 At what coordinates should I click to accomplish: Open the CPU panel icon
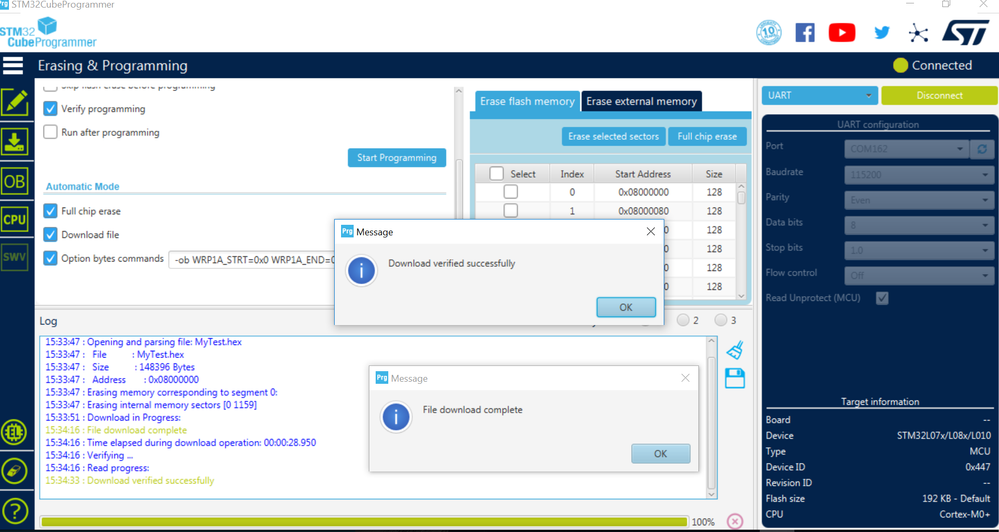tap(14, 220)
